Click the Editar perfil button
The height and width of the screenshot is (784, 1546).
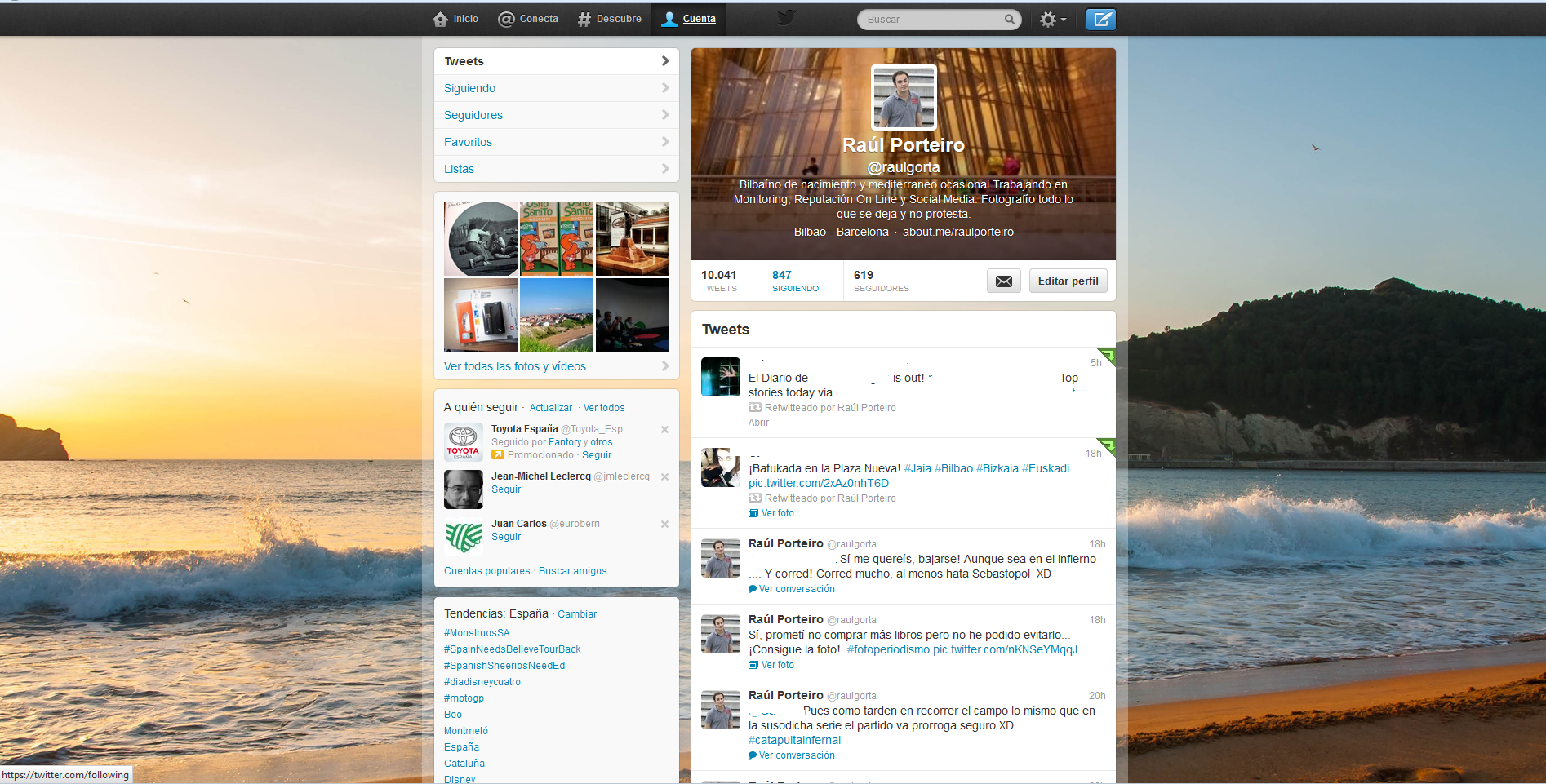point(1068,281)
